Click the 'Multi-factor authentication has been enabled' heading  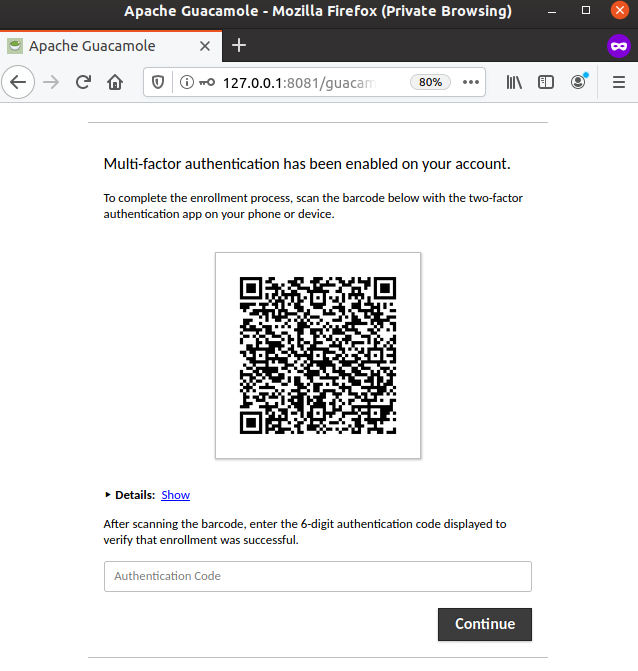tap(307, 164)
